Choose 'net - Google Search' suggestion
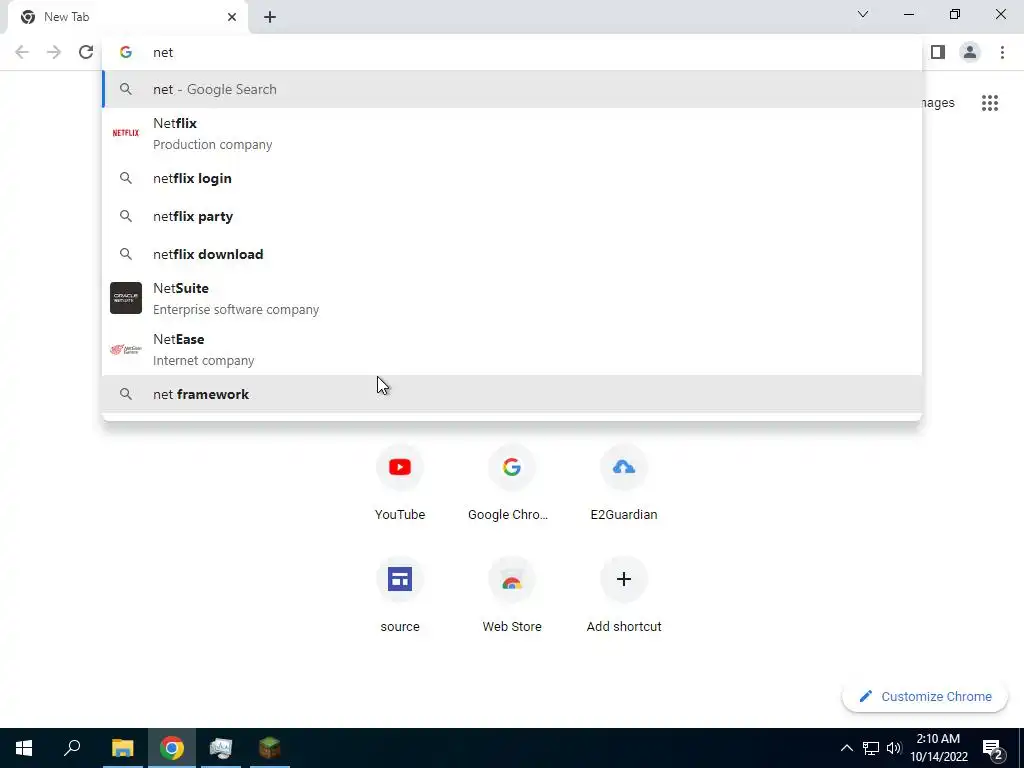Viewport: 1024px width, 768px height. [x=511, y=89]
